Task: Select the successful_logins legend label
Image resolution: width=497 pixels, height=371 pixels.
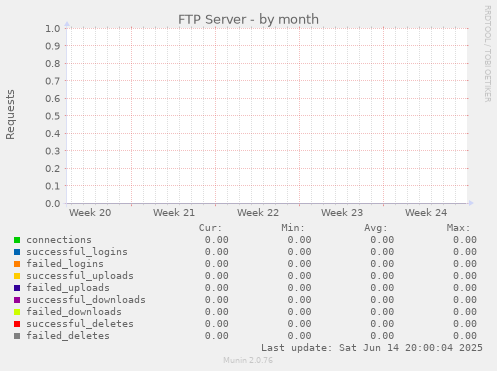Action: click(x=77, y=252)
